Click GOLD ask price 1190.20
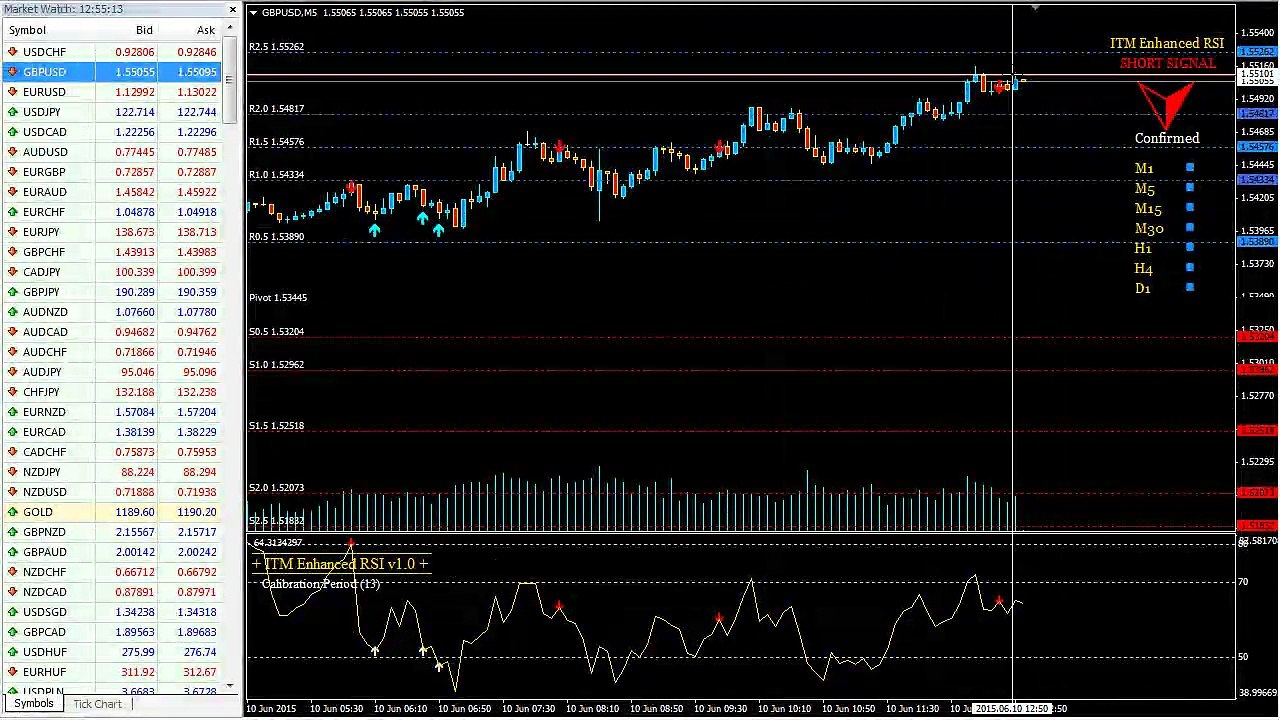Viewport: 1280px width, 720px height. [x=196, y=512]
